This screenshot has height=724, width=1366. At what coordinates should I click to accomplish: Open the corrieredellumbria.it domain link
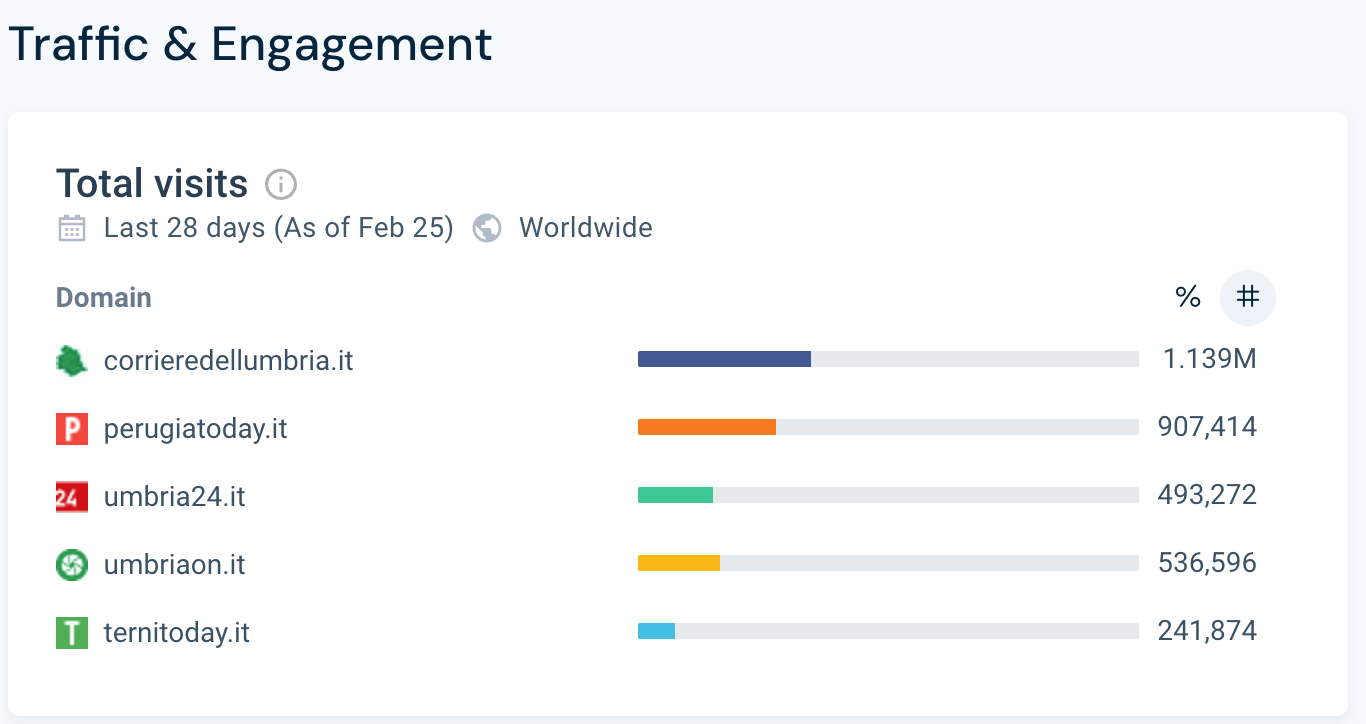click(229, 360)
